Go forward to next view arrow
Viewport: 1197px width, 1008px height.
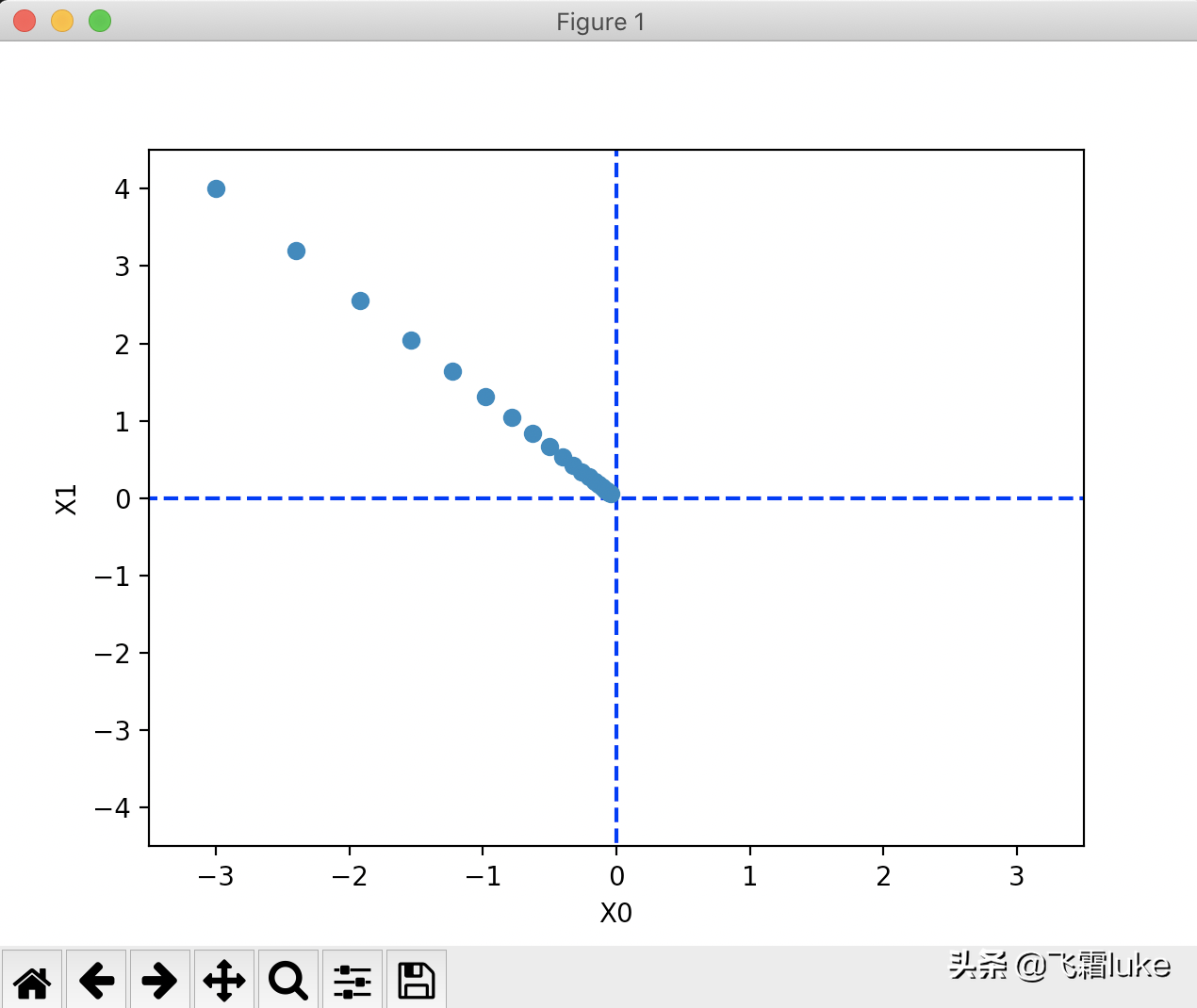159,981
